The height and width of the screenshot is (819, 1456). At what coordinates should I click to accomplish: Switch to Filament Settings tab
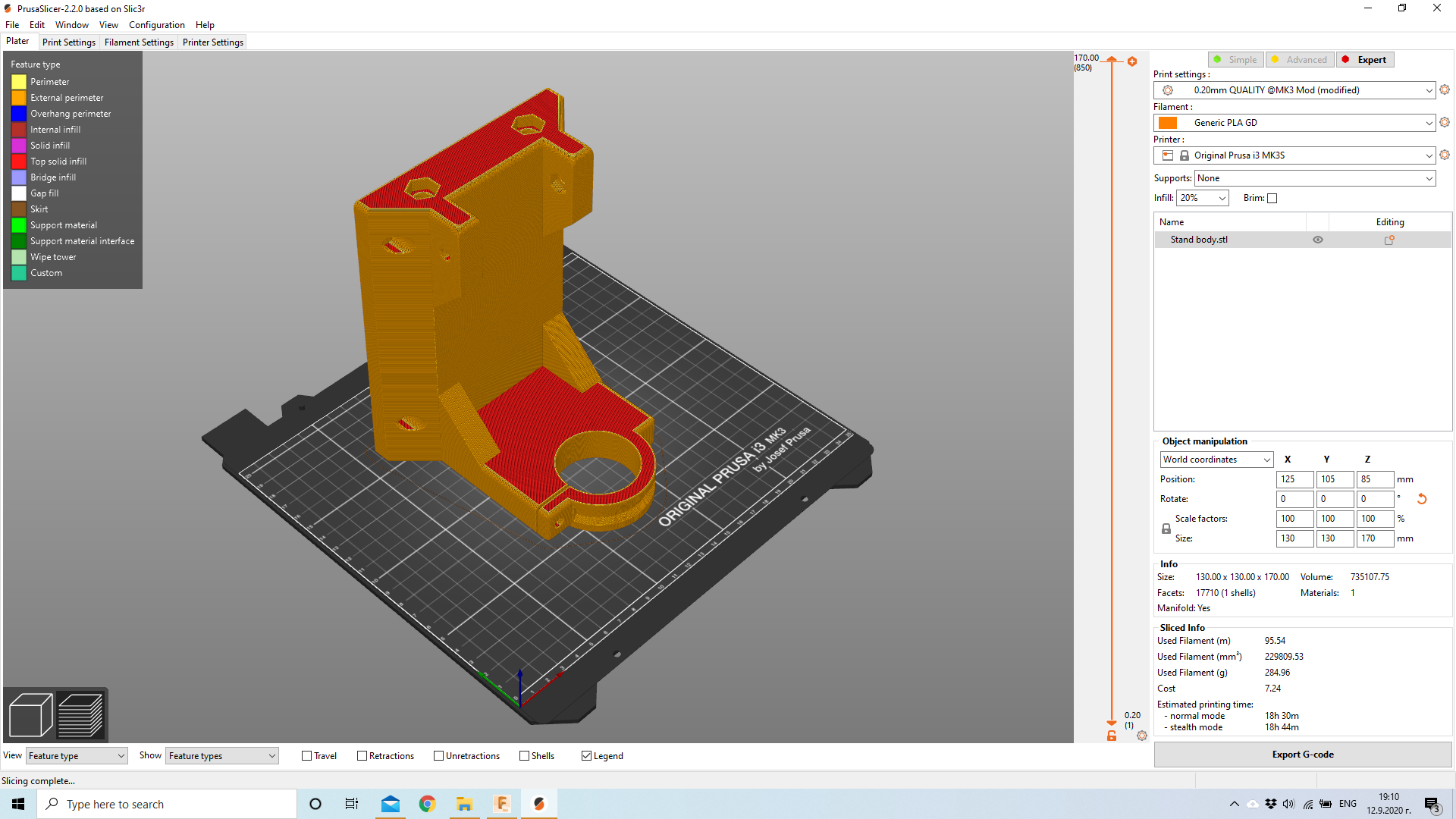pos(139,42)
